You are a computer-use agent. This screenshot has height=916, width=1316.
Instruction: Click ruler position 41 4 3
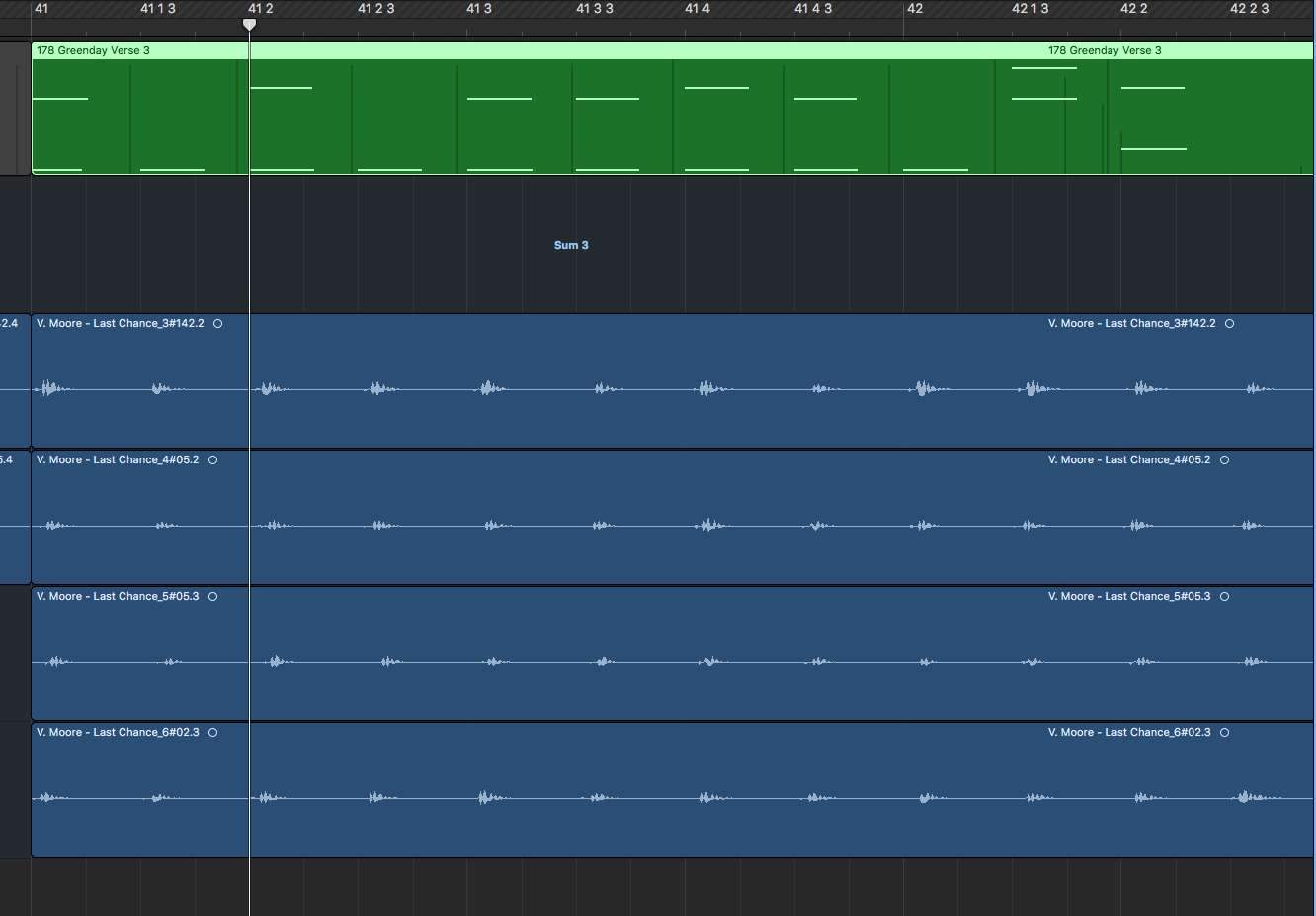[813, 9]
